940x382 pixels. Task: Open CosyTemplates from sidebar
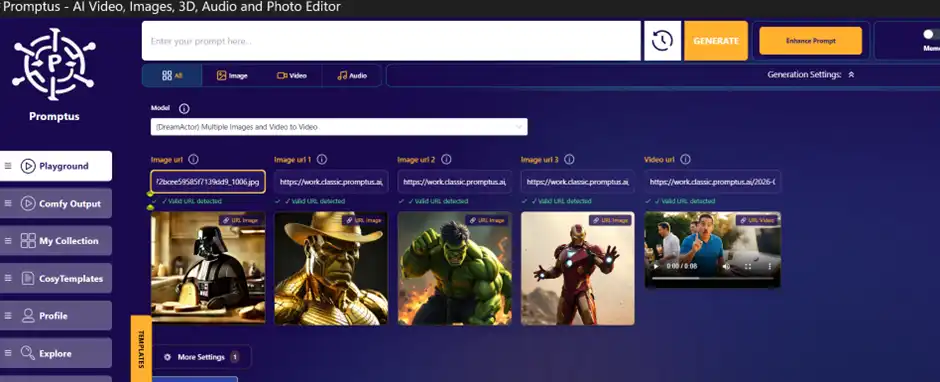pos(56,278)
